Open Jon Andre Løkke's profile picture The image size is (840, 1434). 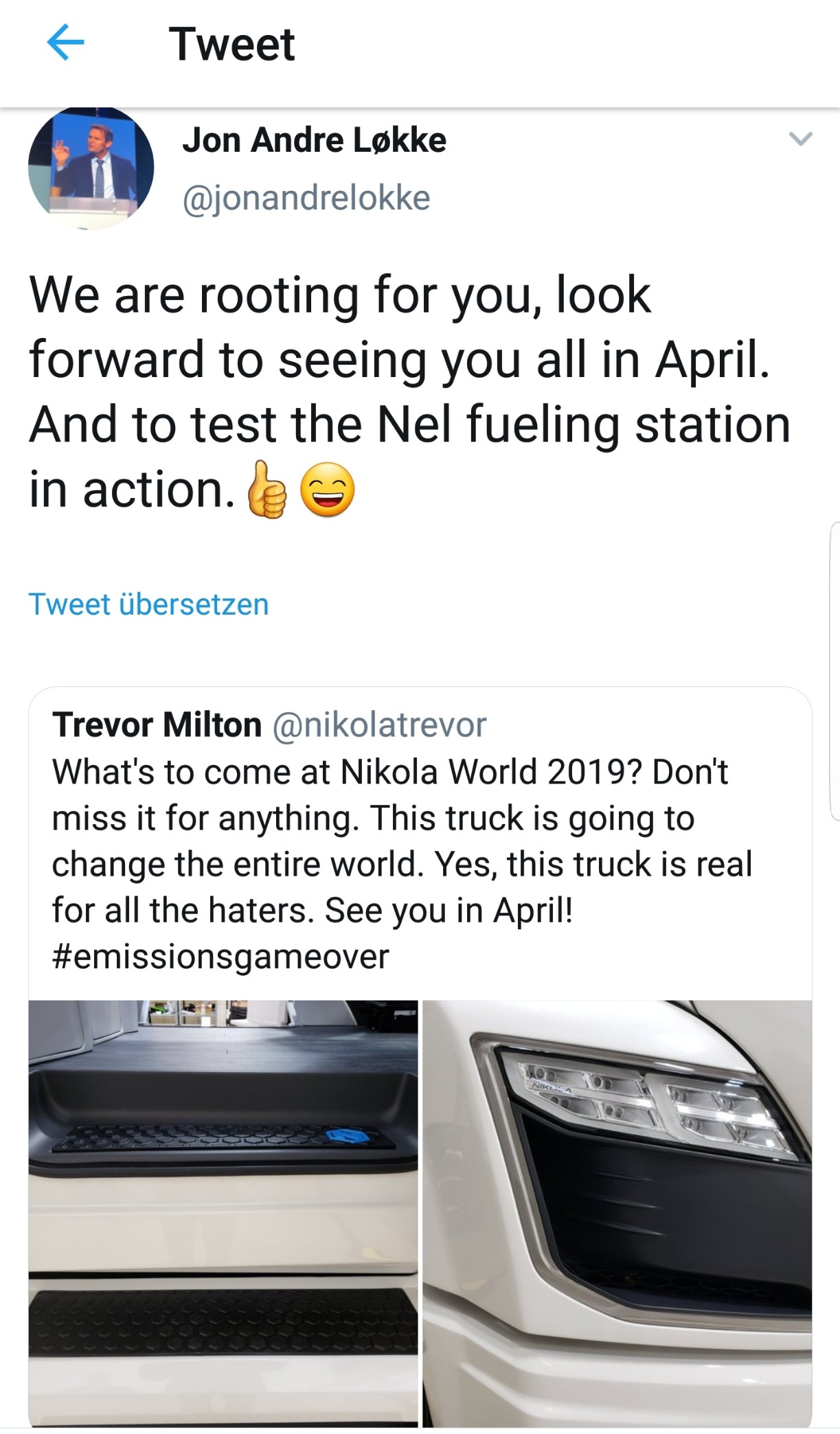click(x=91, y=168)
